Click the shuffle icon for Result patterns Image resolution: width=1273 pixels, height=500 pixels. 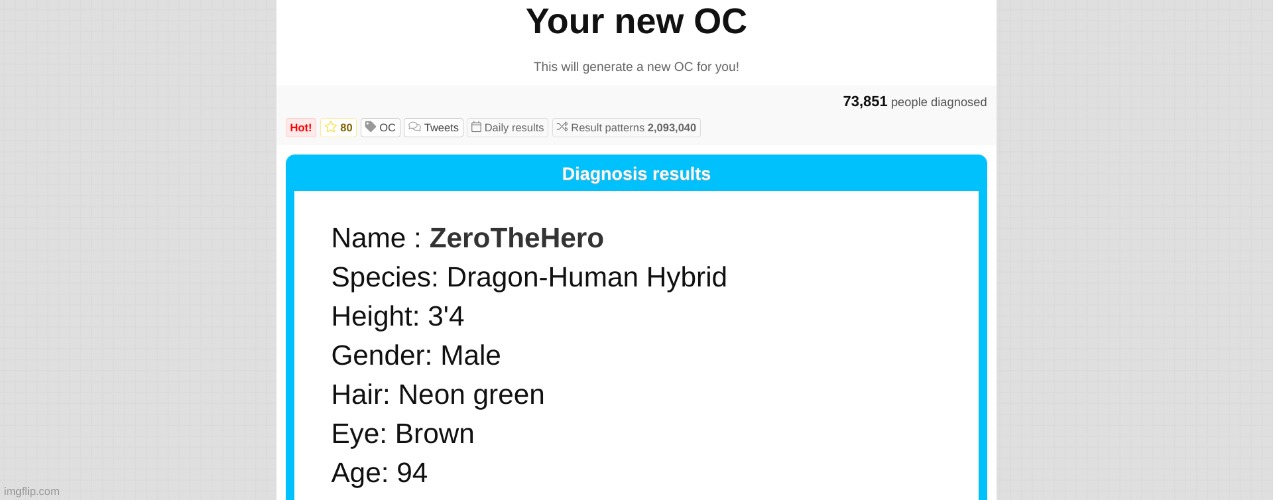click(x=562, y=127)
